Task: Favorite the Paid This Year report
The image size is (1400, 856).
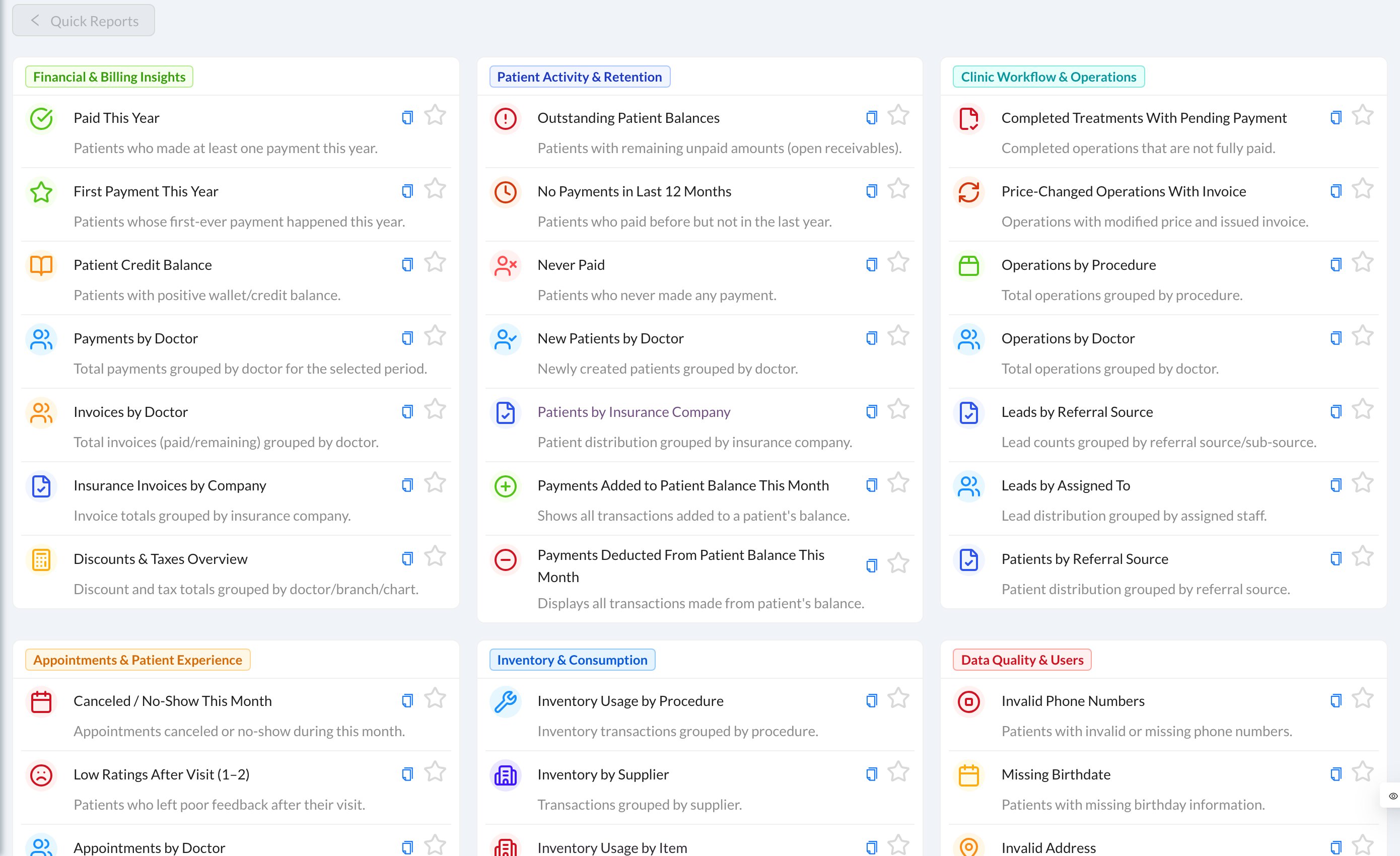Action: [435, 115]
